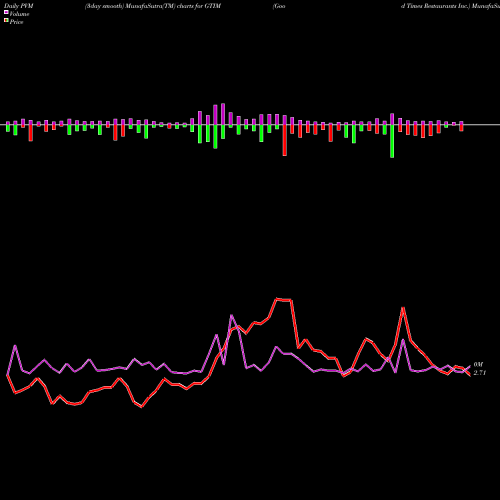Viewport: 500px width, 500px height.
Task: Click the Volume legend color swatch
Action: (6, 13)
